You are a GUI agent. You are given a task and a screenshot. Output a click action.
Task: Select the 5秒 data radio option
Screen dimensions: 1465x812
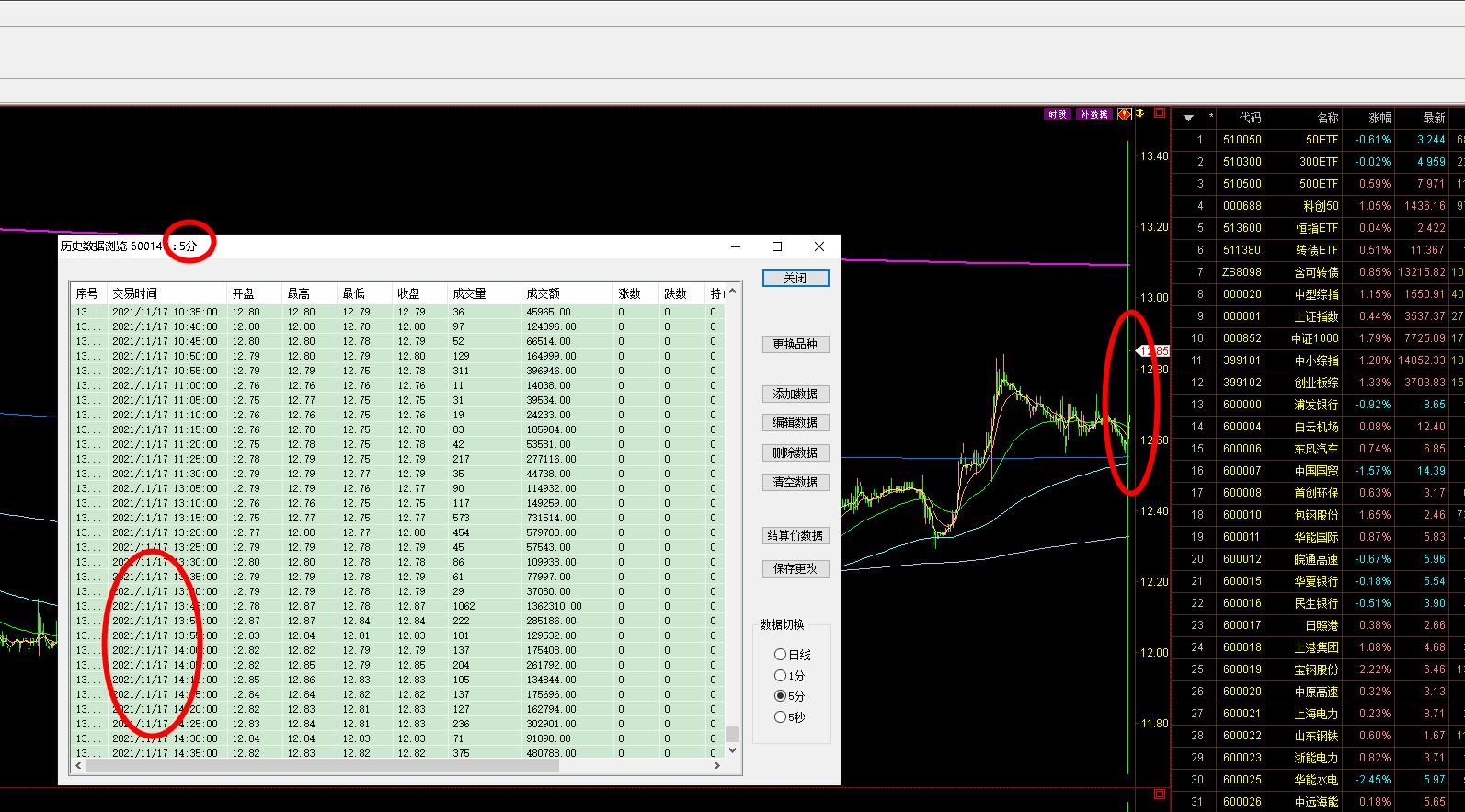(790, 717)
